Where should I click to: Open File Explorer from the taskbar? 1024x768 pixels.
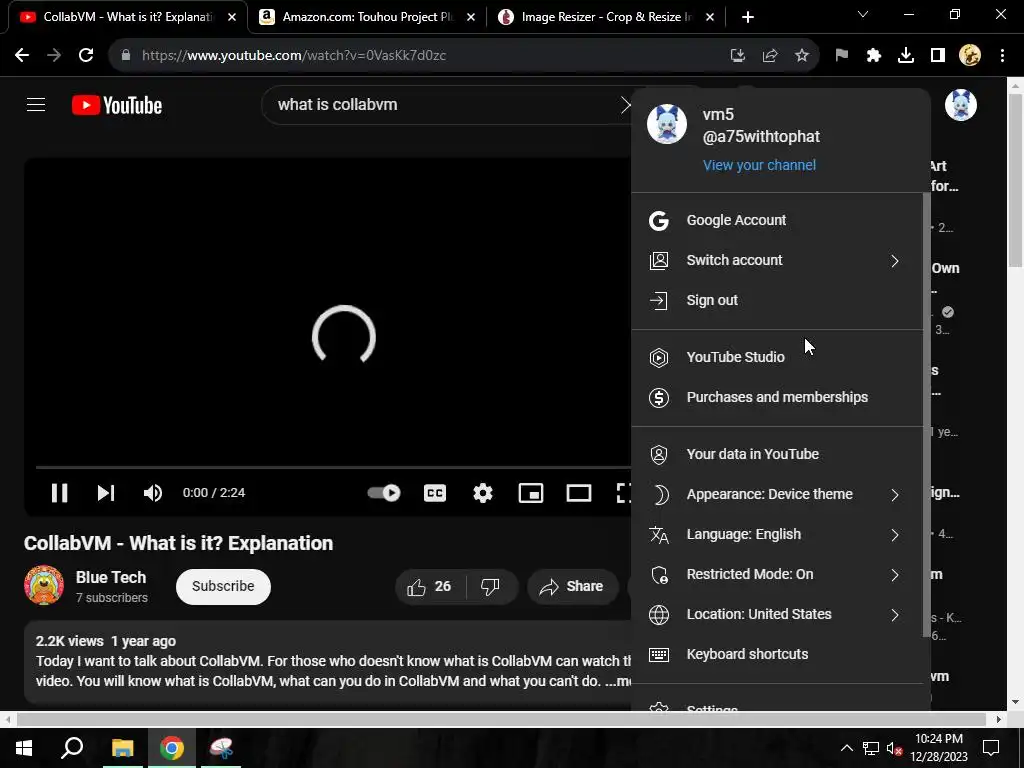(122, 748)
